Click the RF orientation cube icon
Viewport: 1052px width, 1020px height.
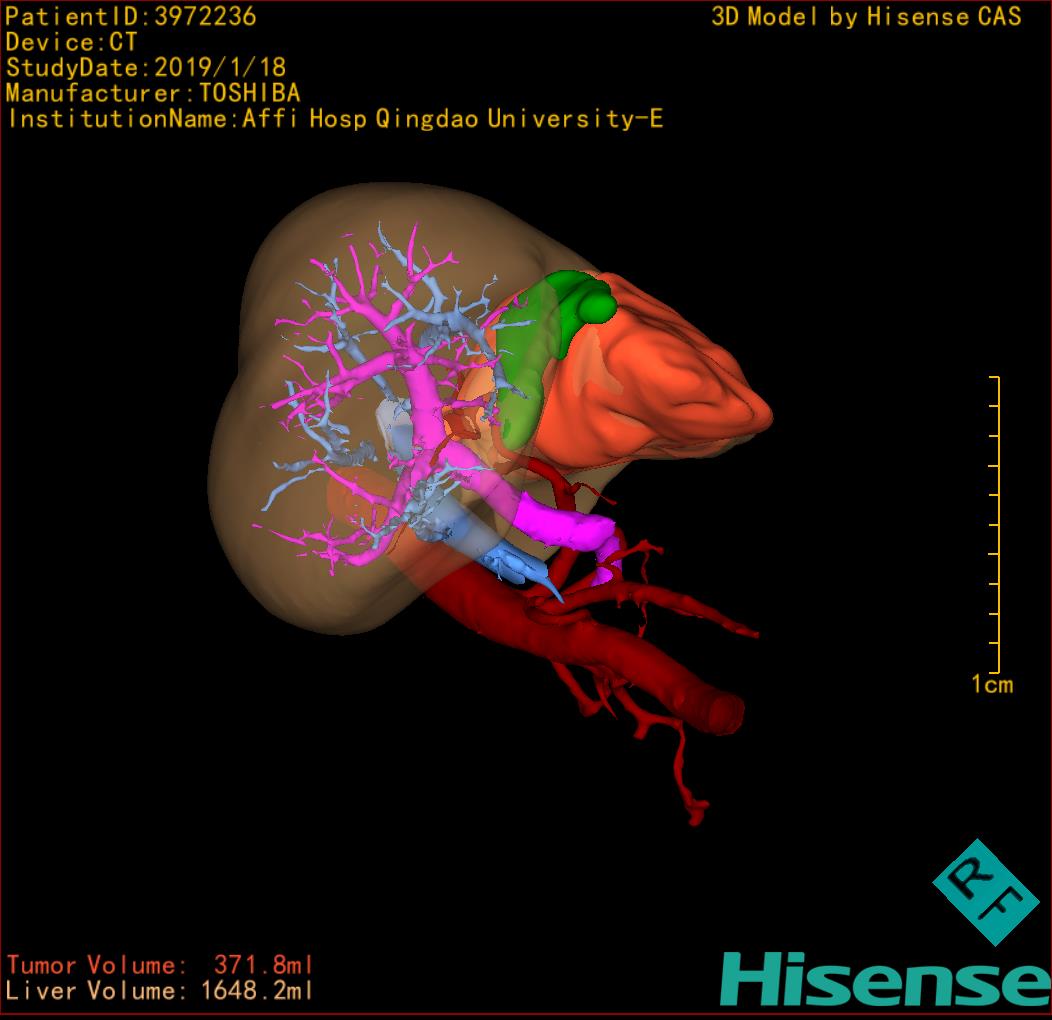click(x=985, y=892)
